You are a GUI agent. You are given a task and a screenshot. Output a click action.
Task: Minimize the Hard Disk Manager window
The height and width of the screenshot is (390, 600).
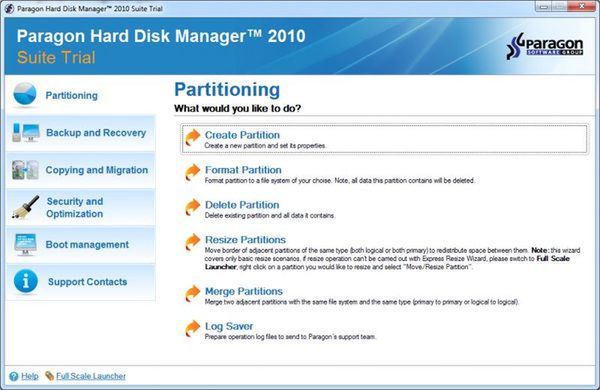point(544,6)
